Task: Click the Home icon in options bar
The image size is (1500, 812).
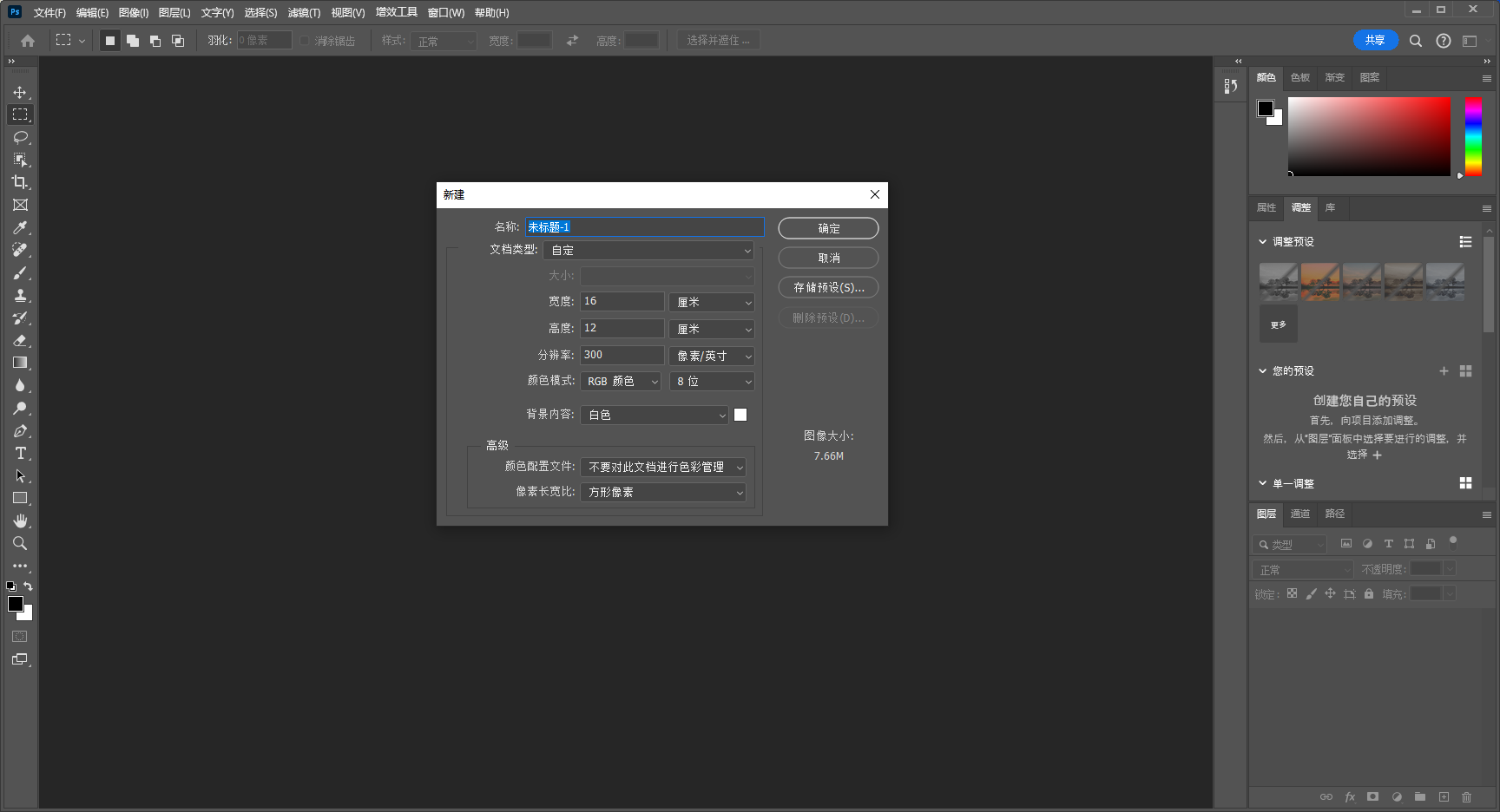Action: 28,41
